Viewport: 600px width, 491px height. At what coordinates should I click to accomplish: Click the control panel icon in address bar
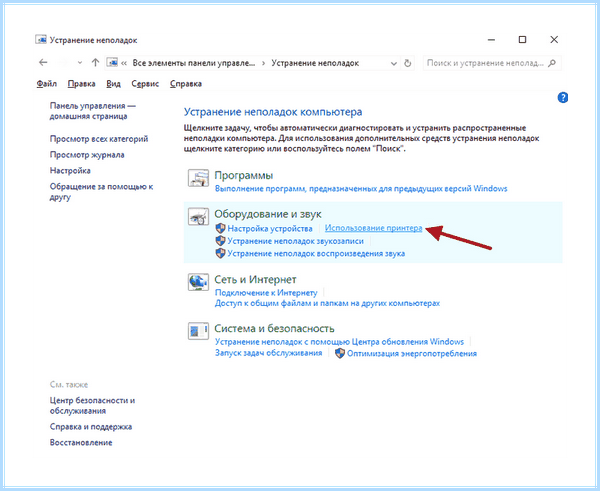click(112, 62)
